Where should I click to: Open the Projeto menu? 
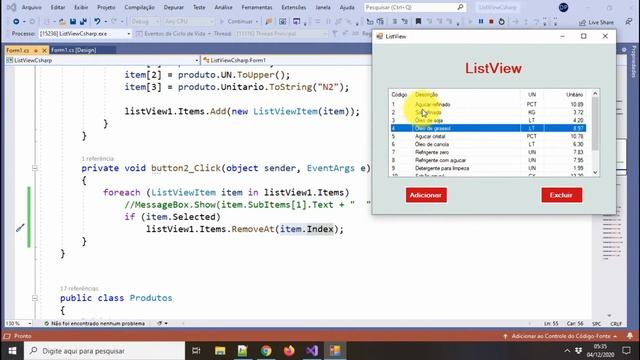106,7
